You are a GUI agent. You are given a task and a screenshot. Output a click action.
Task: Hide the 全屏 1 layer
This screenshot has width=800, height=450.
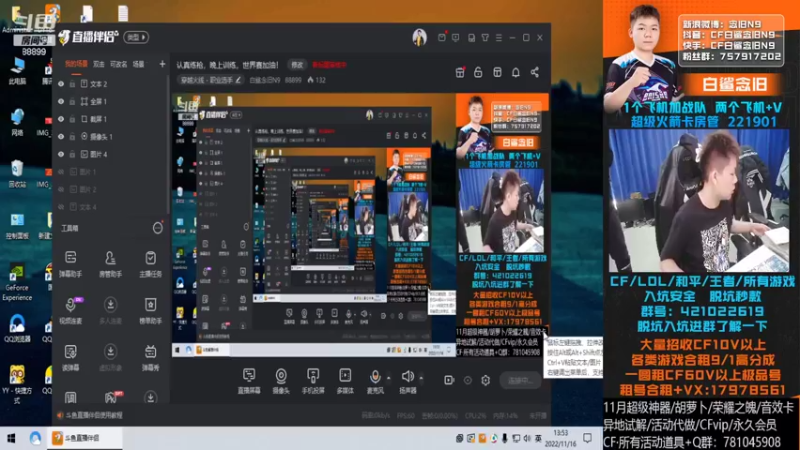click(61, 102)
